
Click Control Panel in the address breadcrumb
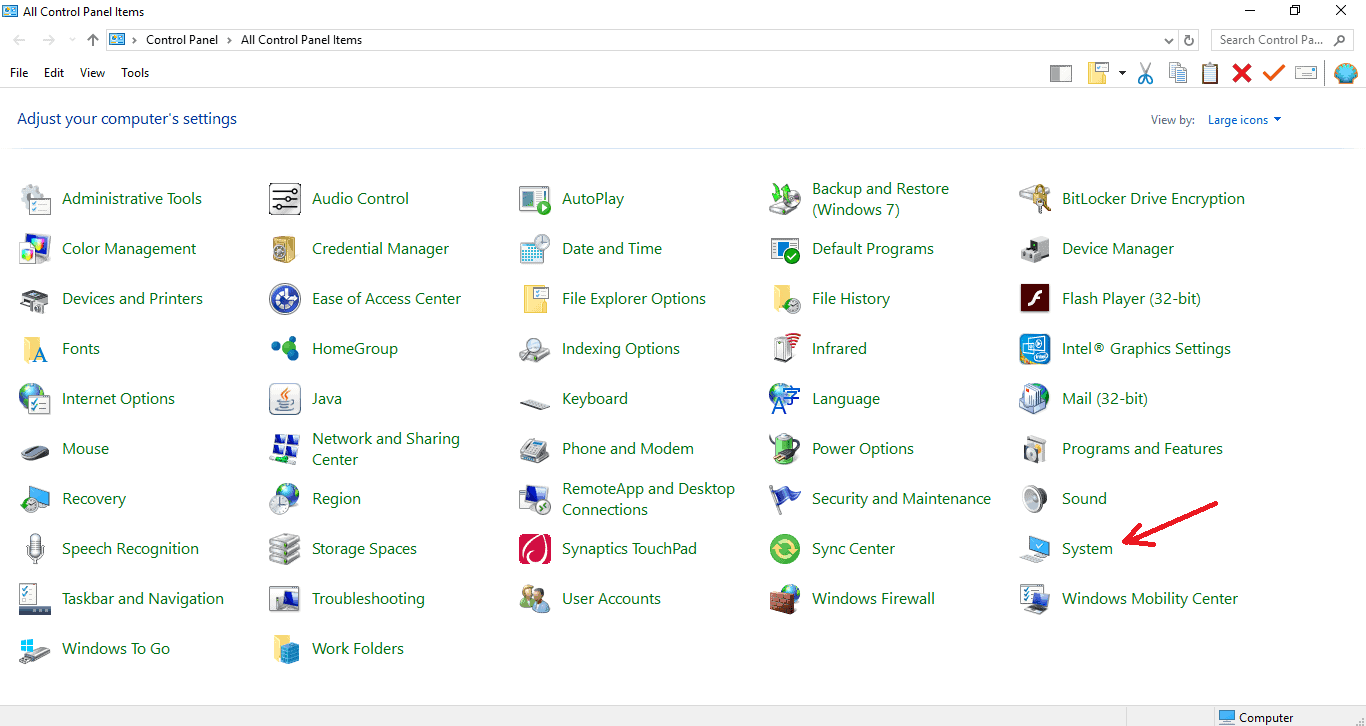[x=184, y=40]
